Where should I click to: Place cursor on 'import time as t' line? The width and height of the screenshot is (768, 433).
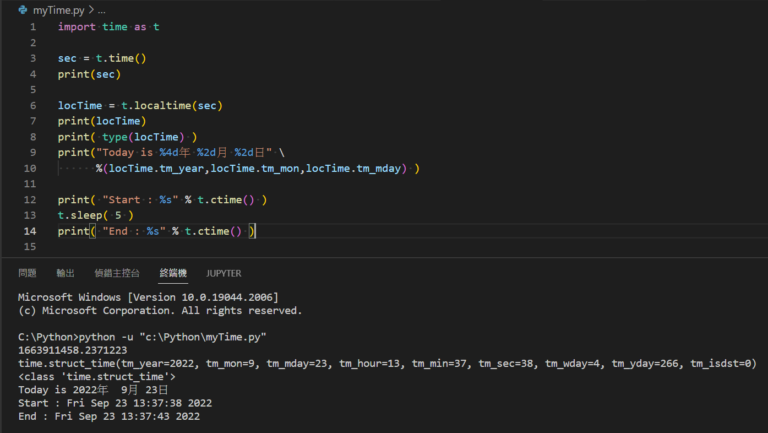point(109,27)
